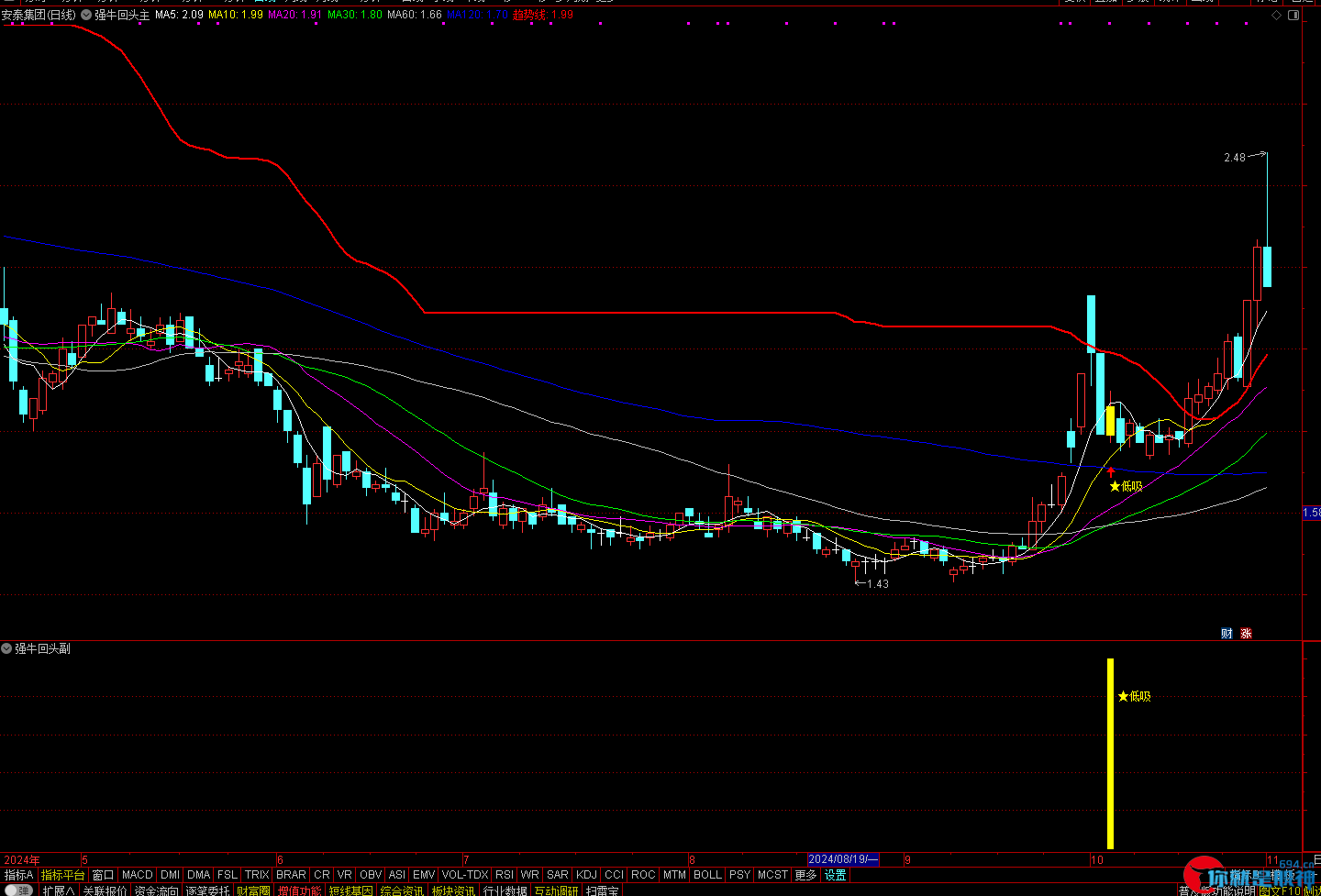Open the 短线基因 tab
Image resolution: width=1321 pixels, height=896 pixels.
coord(351,890)
